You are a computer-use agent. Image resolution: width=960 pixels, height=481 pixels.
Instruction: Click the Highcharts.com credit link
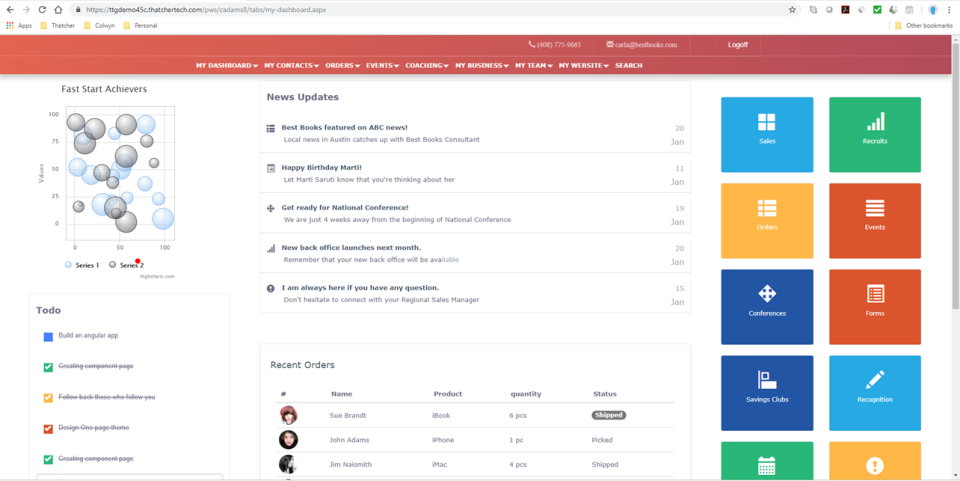tap(157, 277)
